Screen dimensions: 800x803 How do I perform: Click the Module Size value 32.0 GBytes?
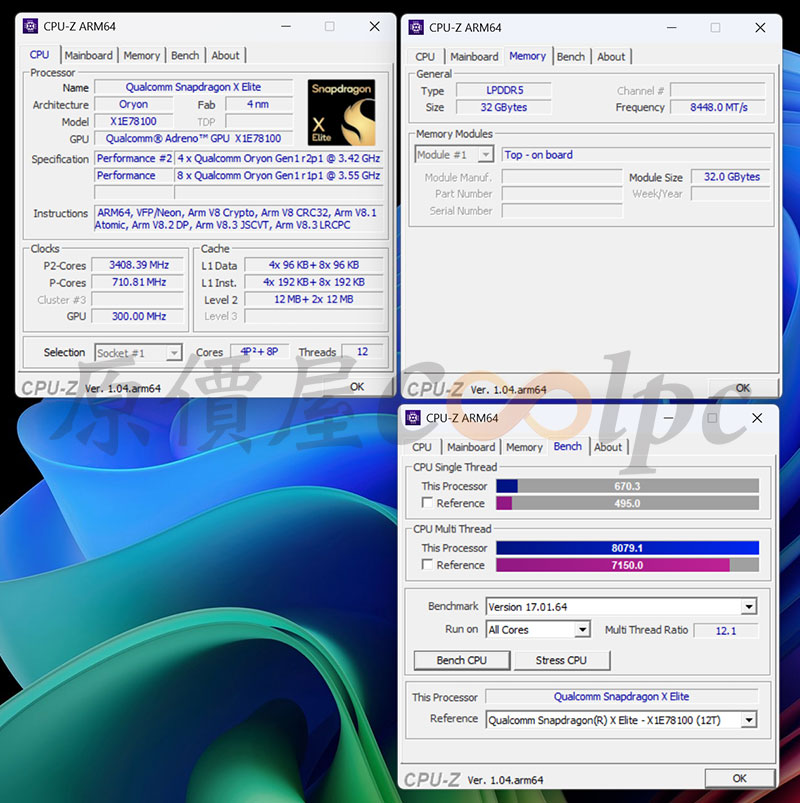tap(731, 177)
